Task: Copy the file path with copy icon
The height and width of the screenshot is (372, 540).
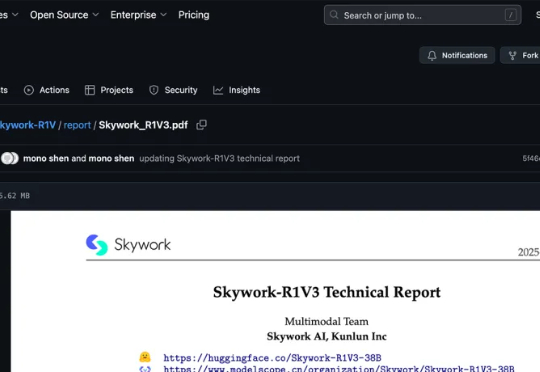Action: point(201,125)
